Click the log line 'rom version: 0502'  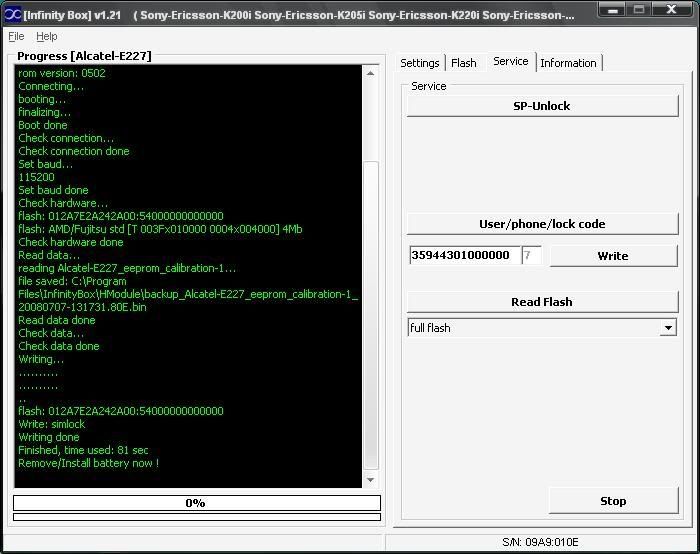click(x=62, y=73)
